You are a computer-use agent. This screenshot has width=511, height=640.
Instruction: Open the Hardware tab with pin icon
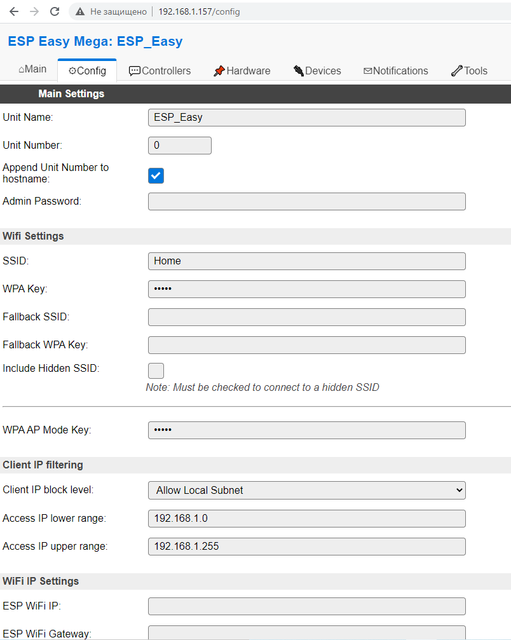click(x=242, y=71)
